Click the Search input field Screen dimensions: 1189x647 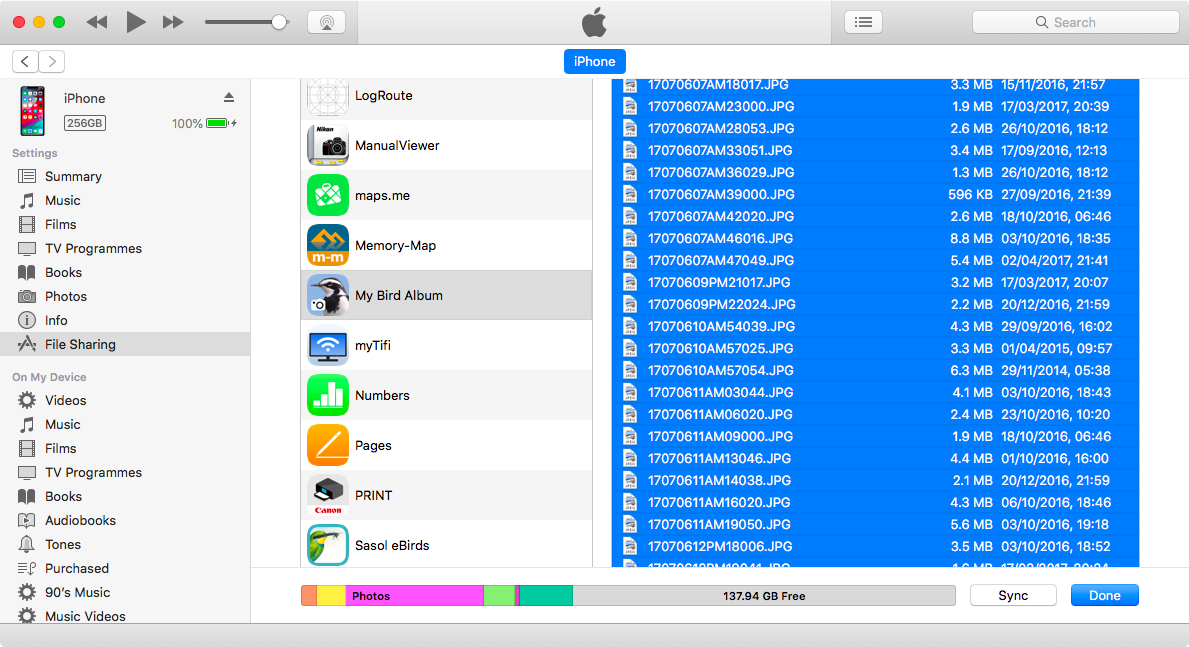1075,22
